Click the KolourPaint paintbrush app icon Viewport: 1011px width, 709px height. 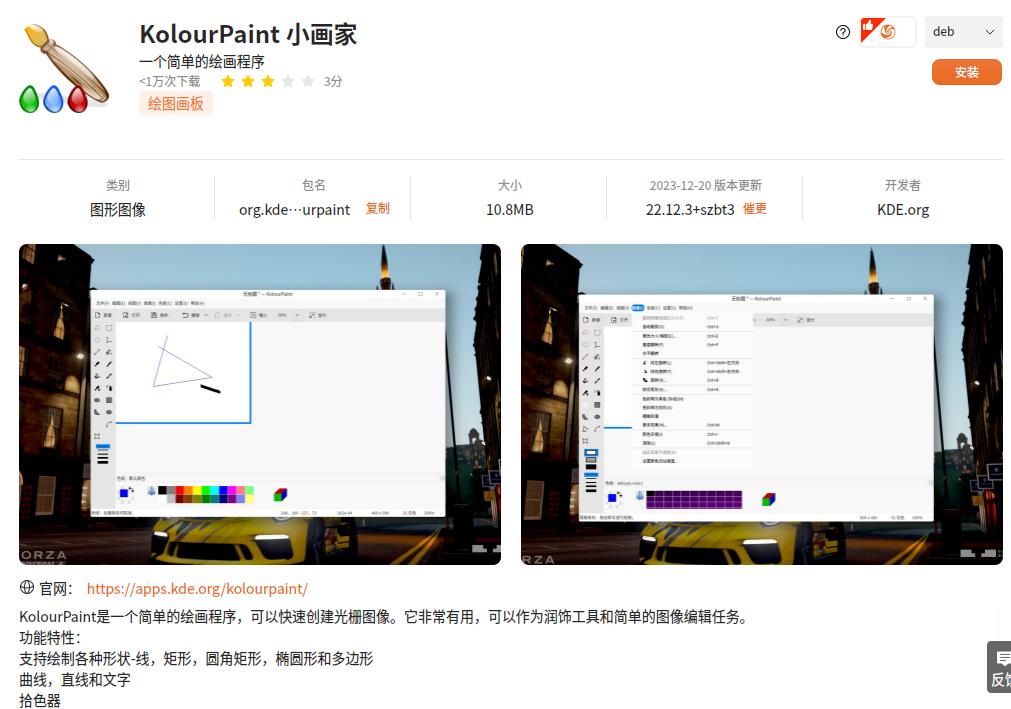tap(64, 69)
